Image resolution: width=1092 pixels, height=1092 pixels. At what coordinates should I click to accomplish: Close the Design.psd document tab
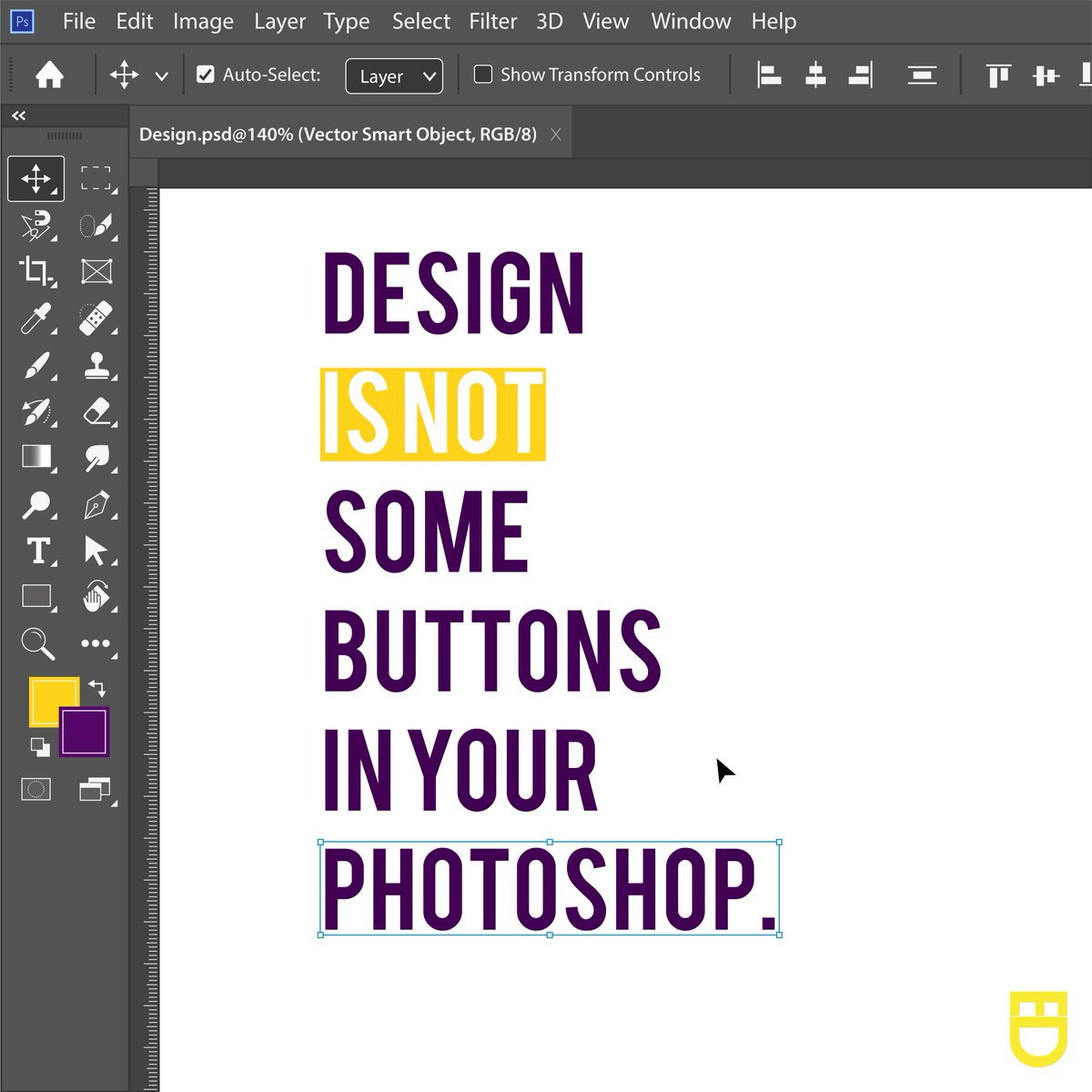pyautogui.click(x=555, y=135)
